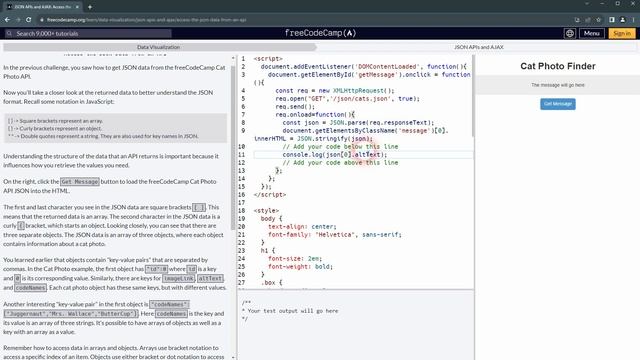
Task: Click the altText inline code label
Action: pyautogui.click(x=210, y=278)
